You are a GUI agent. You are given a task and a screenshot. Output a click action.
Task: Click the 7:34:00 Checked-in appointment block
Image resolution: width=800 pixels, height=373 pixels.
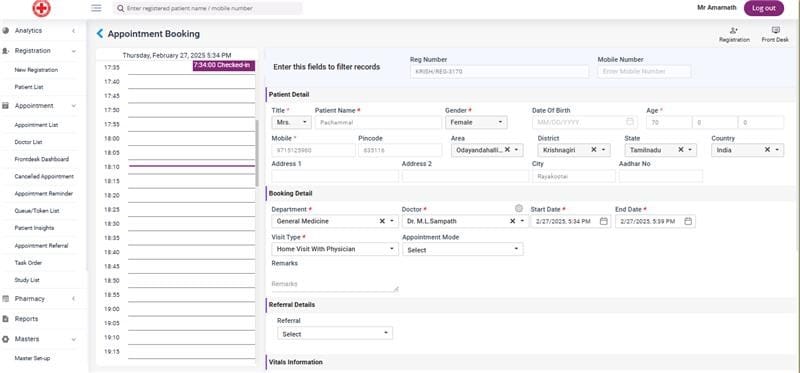(x=223, y=65)
